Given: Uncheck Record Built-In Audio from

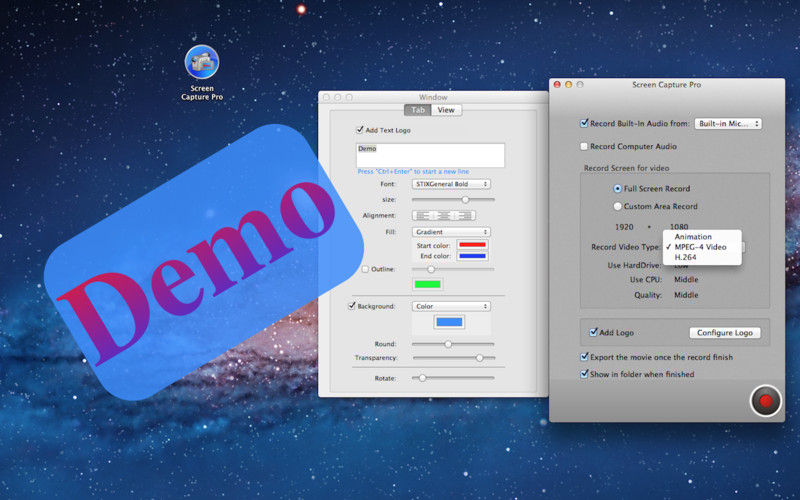Looking at the screenshot, I should [x=584, y=123].
